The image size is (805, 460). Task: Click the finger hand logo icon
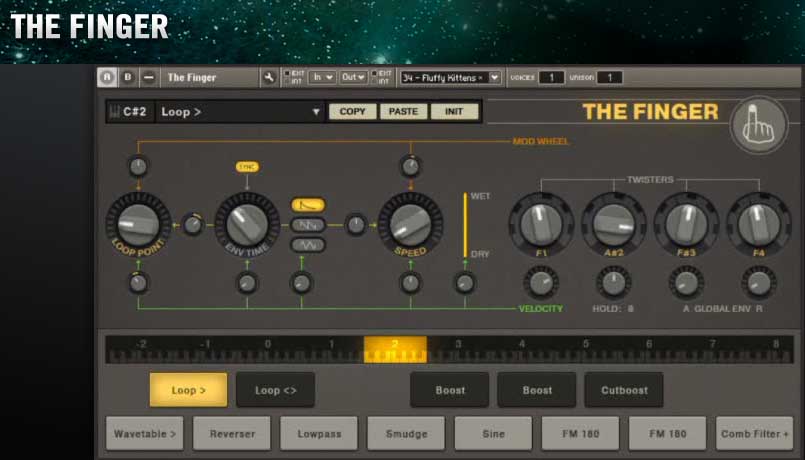coord(759,125)
